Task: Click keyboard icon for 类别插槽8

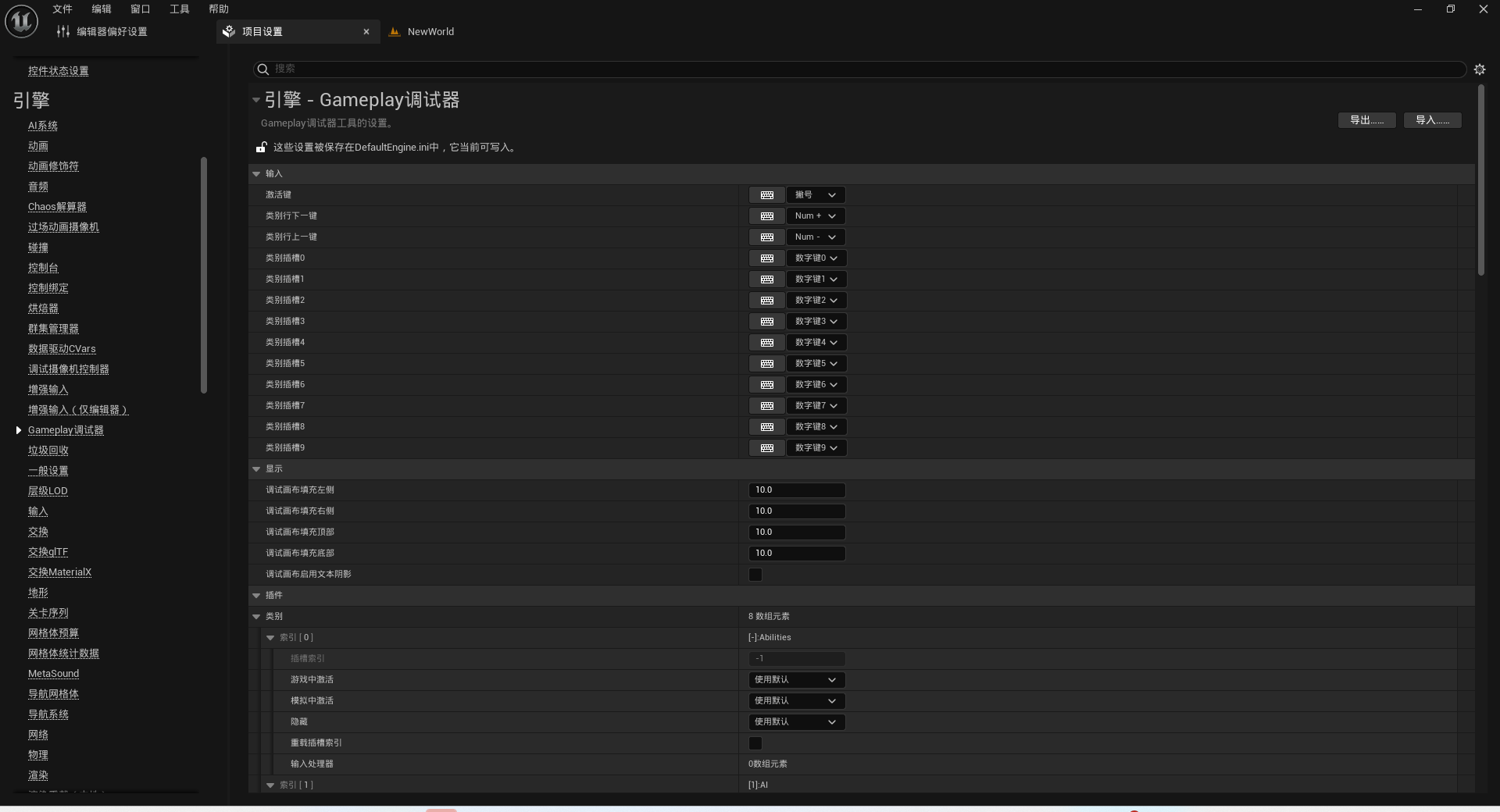Action: pyautogui.click(x=767, y=427)
